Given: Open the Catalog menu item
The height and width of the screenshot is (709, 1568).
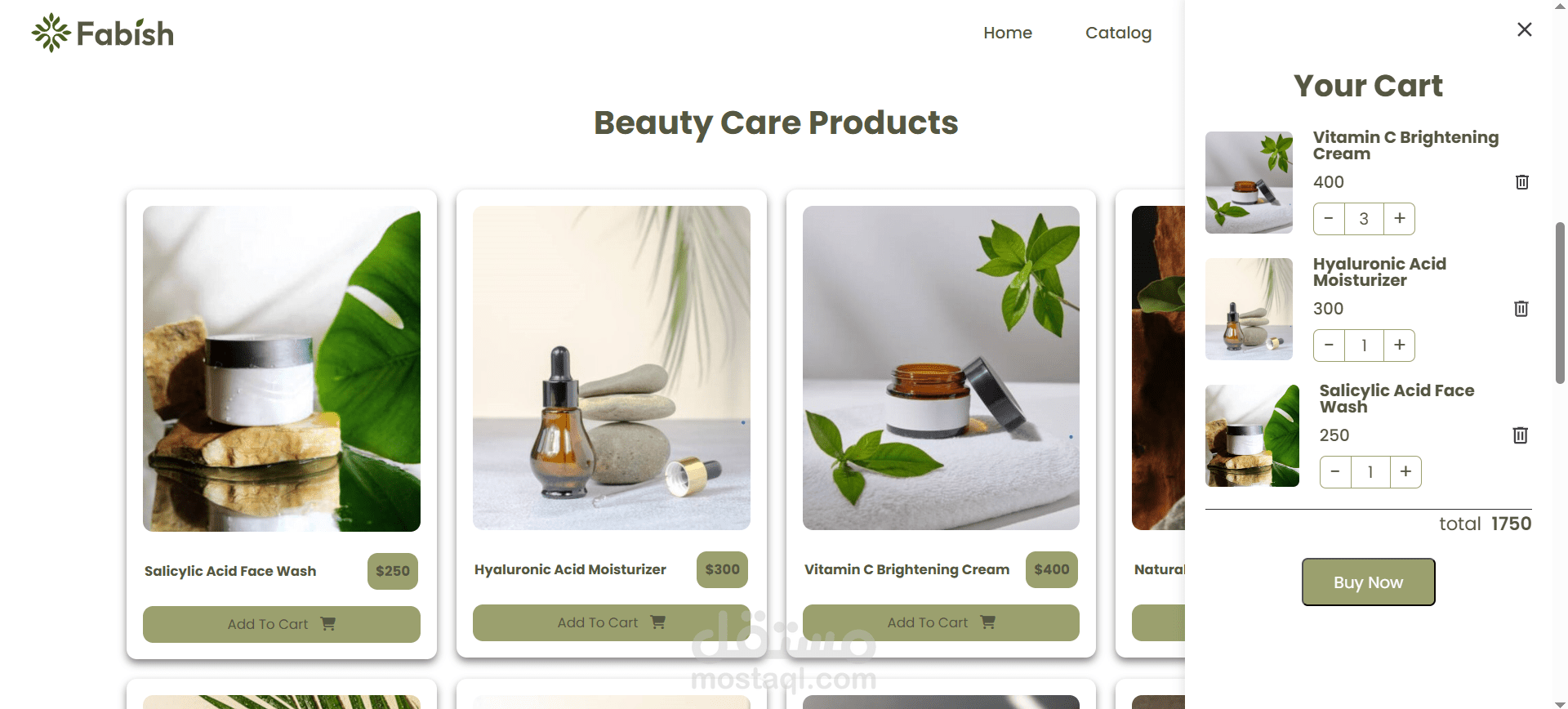Looking at the screenshot, I should 1118,33.
